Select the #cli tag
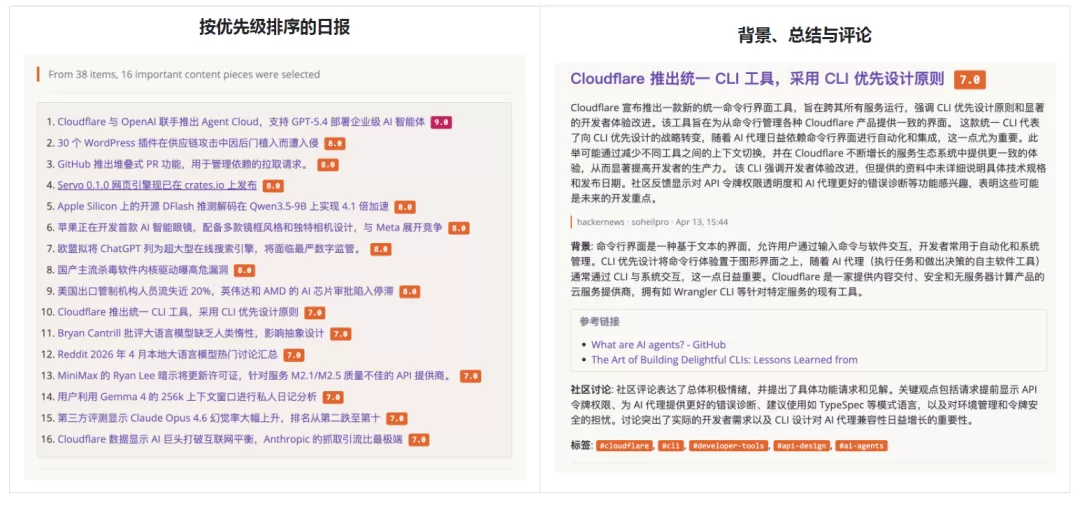Screen dimensions: 1080x505 click(672, 446)
